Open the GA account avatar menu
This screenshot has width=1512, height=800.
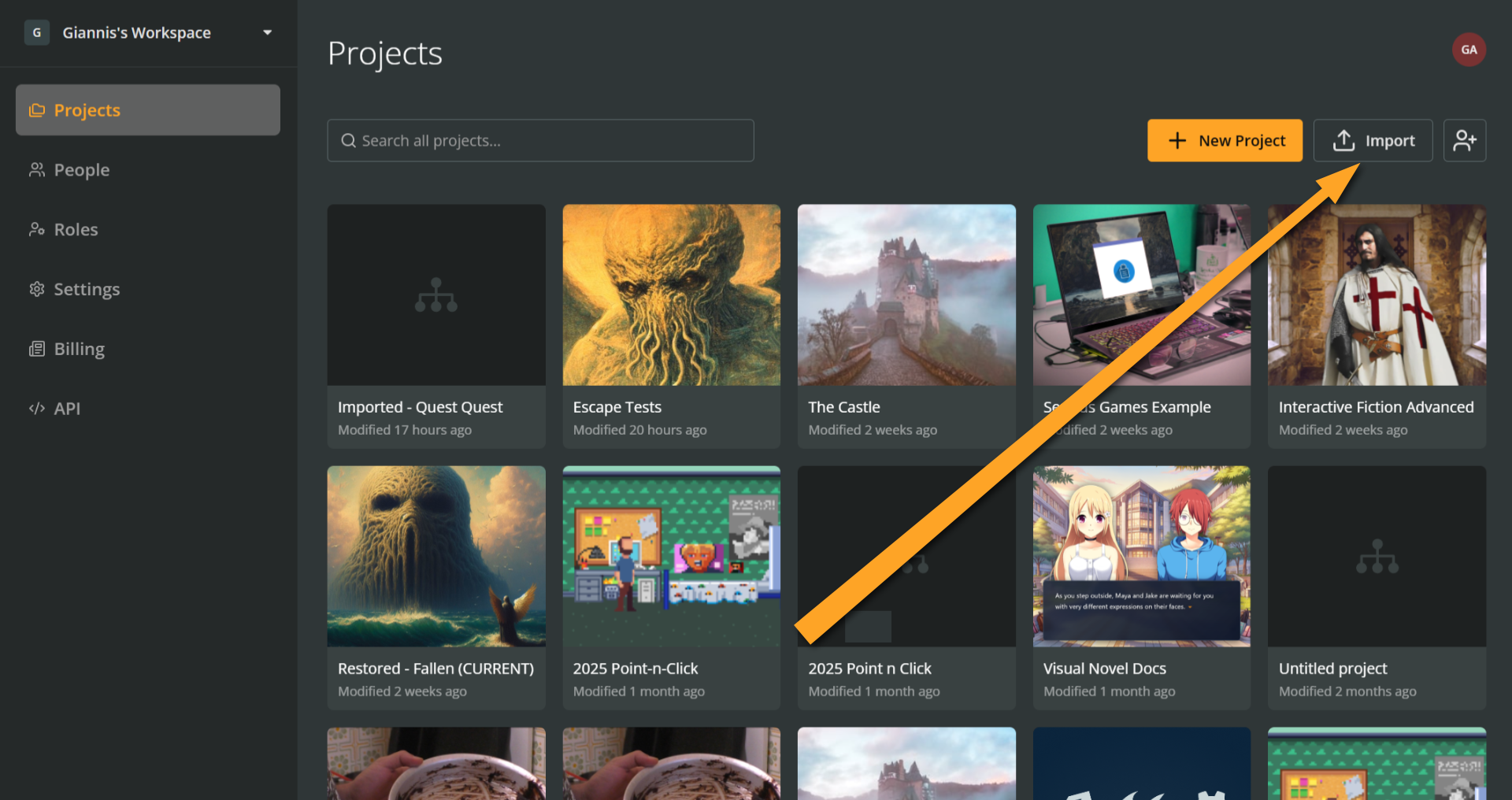(x=1469, y=49)
